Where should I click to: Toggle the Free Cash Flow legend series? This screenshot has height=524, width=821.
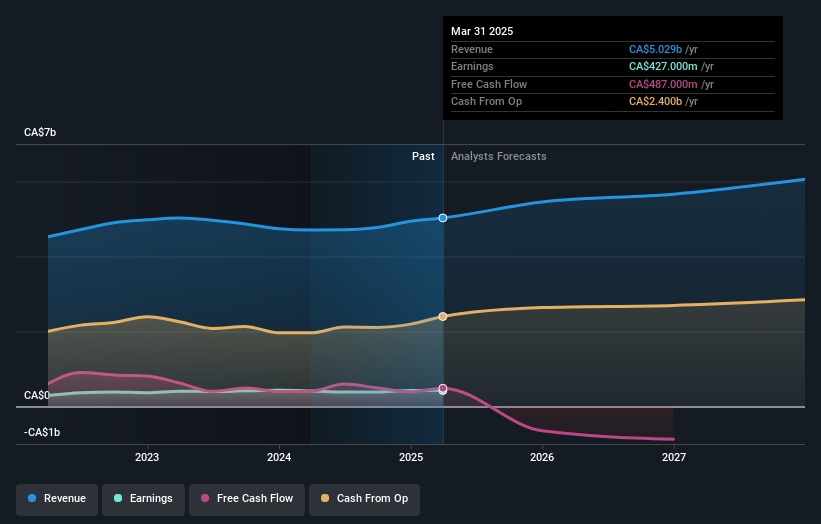coord(247,499)
